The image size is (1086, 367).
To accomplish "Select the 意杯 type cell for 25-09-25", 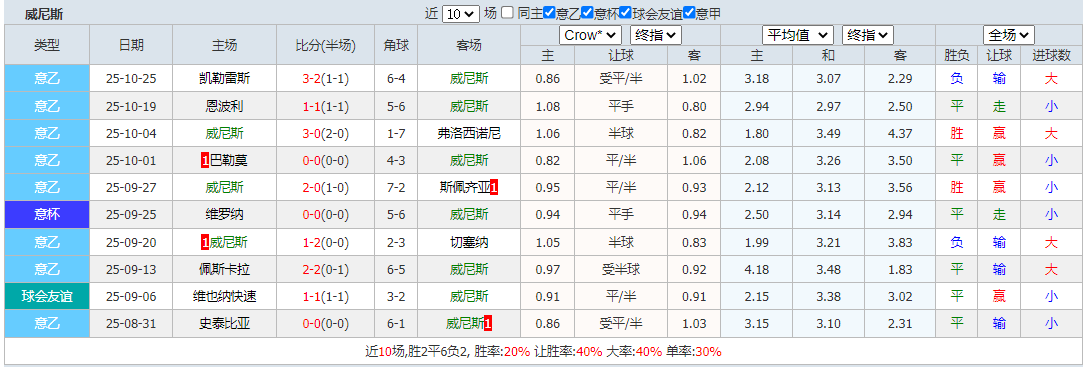I will [47, 215].
